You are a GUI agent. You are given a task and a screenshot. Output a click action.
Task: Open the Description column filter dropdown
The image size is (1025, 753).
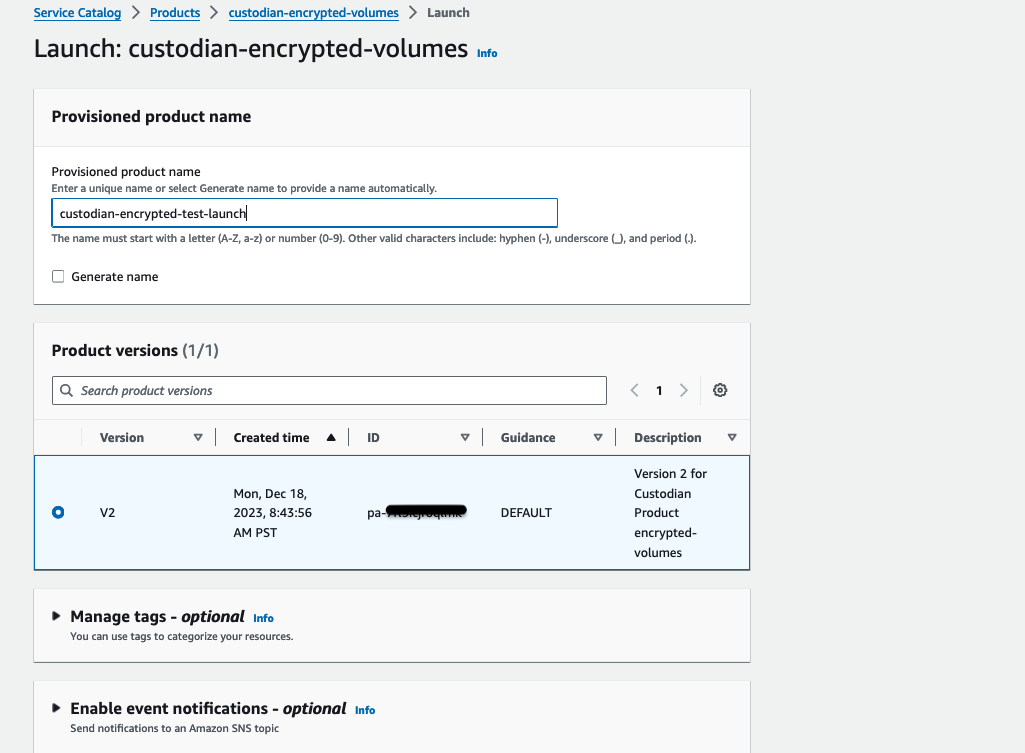point(732,437)
